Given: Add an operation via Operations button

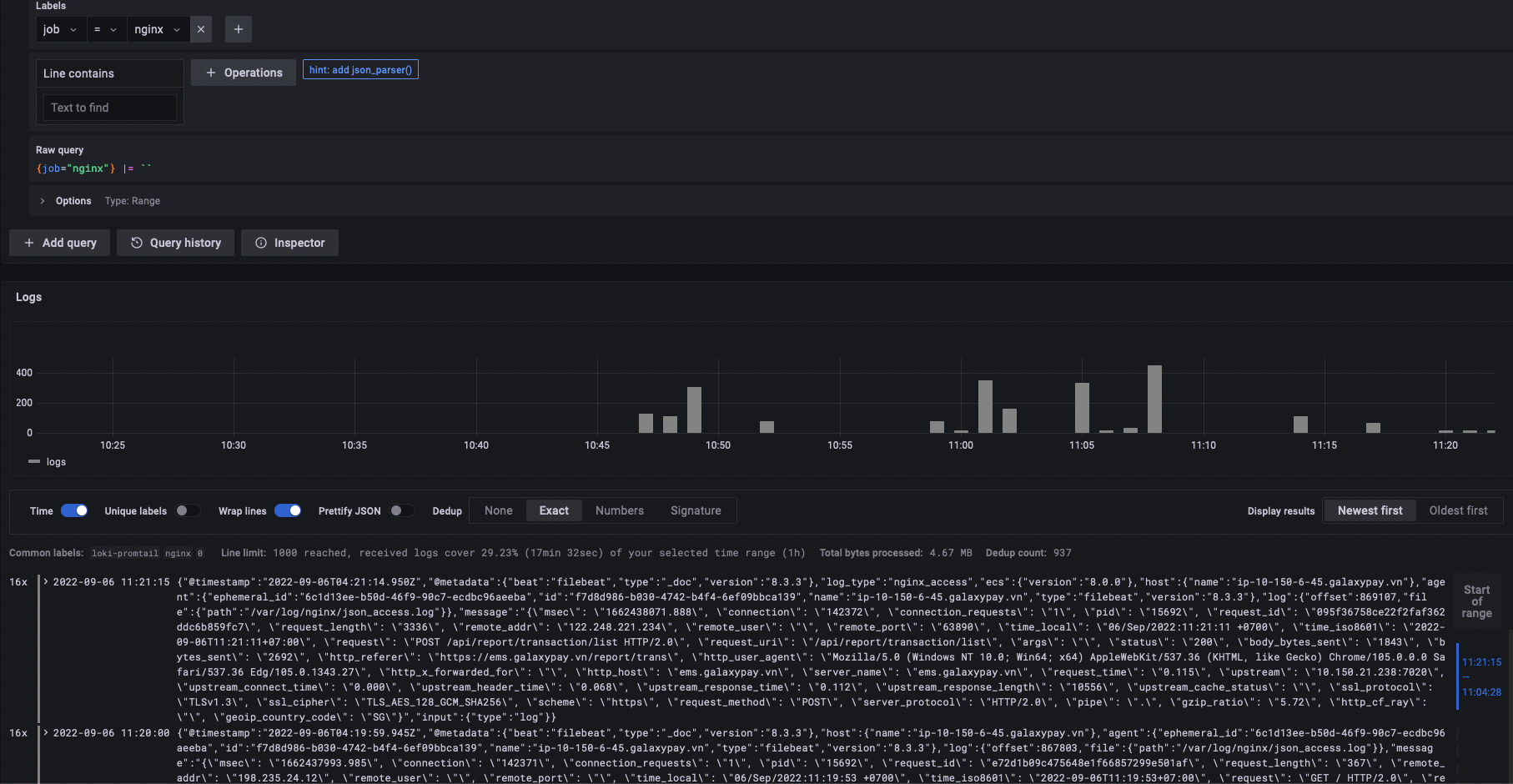Looking at the screenshot, I should point(244,73).
